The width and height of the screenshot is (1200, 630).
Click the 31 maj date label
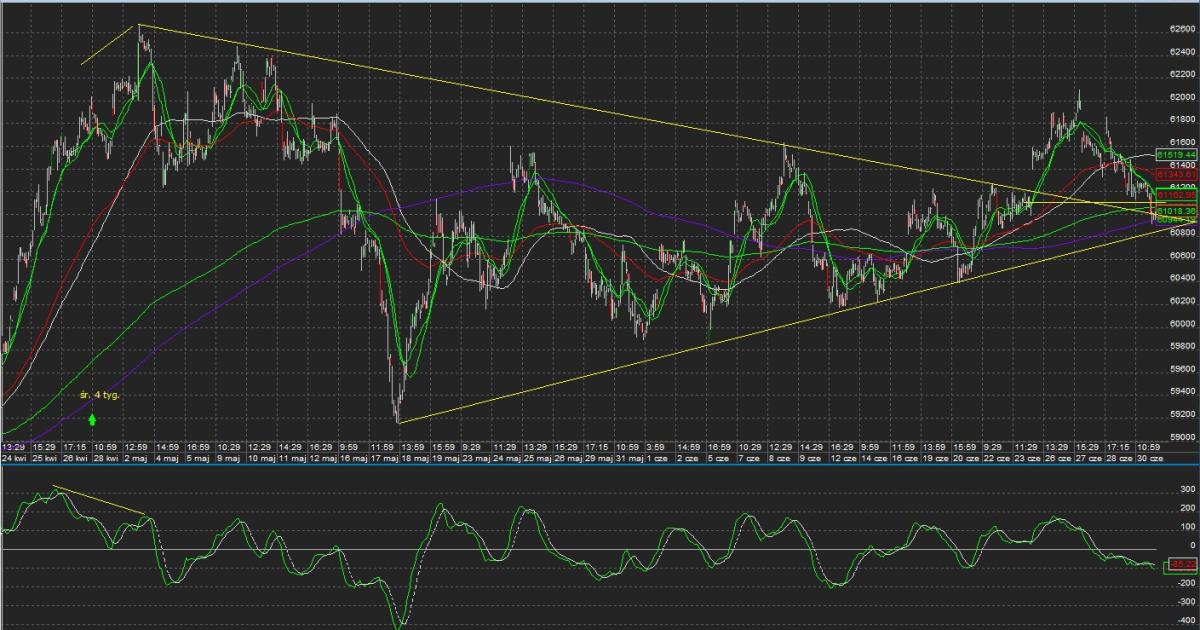coord(627,459)
